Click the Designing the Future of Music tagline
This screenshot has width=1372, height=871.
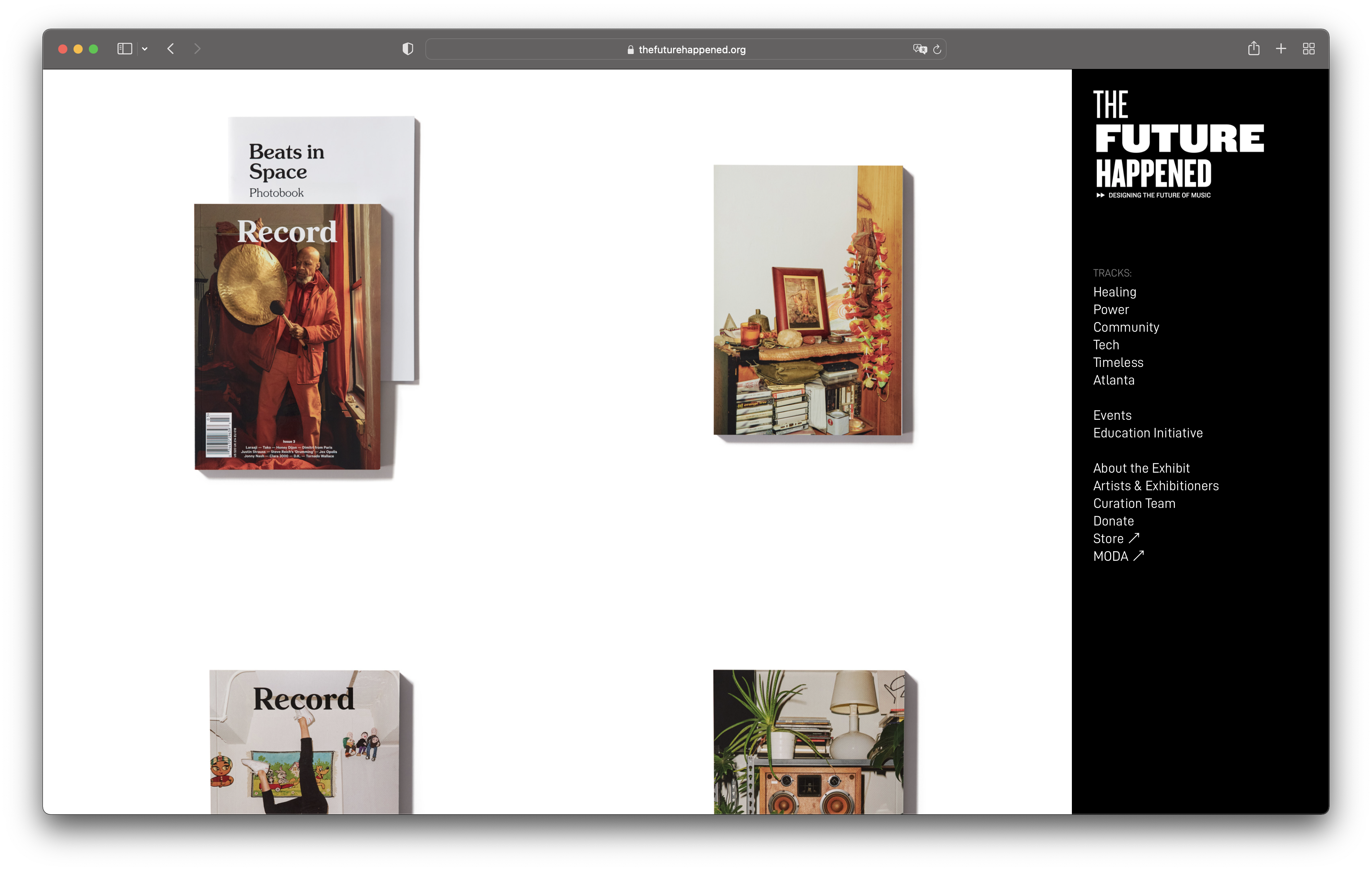click(1153, 195)
